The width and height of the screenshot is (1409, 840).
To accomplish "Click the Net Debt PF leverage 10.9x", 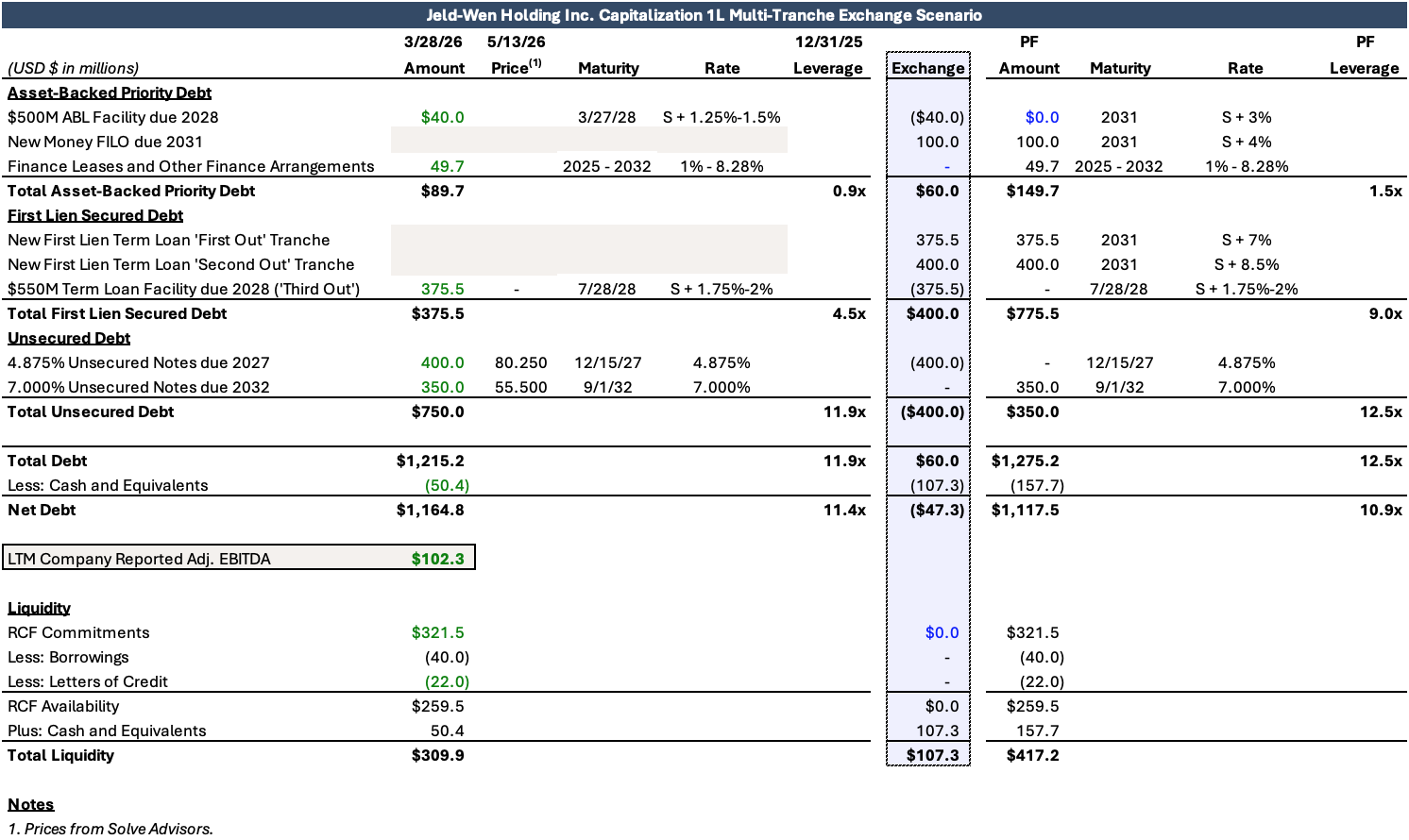I will pyautogui.click(x=1381, y=510).
